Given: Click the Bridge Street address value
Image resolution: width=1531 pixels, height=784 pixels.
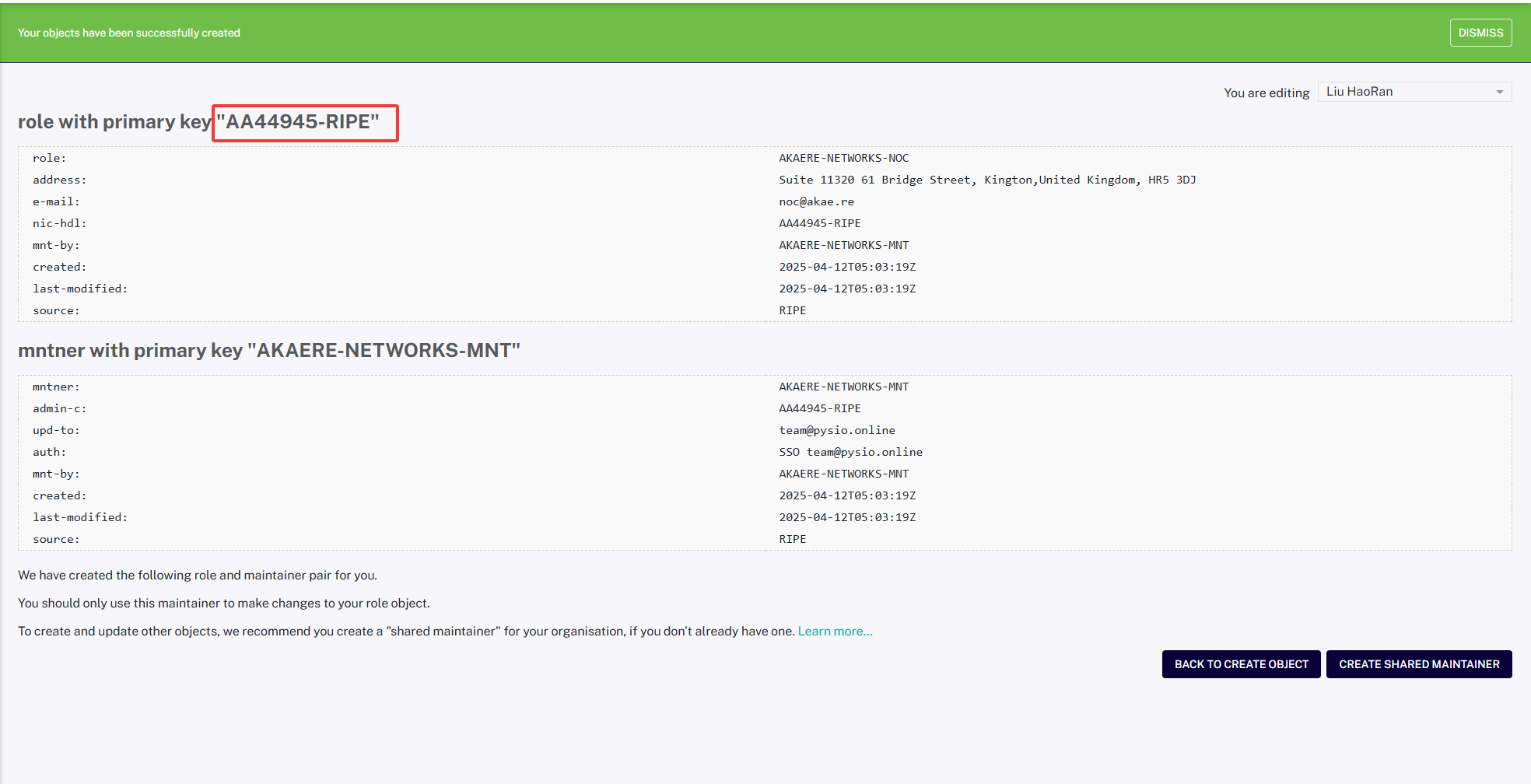Looking at the screenshot, I should (x=986, y=180).
